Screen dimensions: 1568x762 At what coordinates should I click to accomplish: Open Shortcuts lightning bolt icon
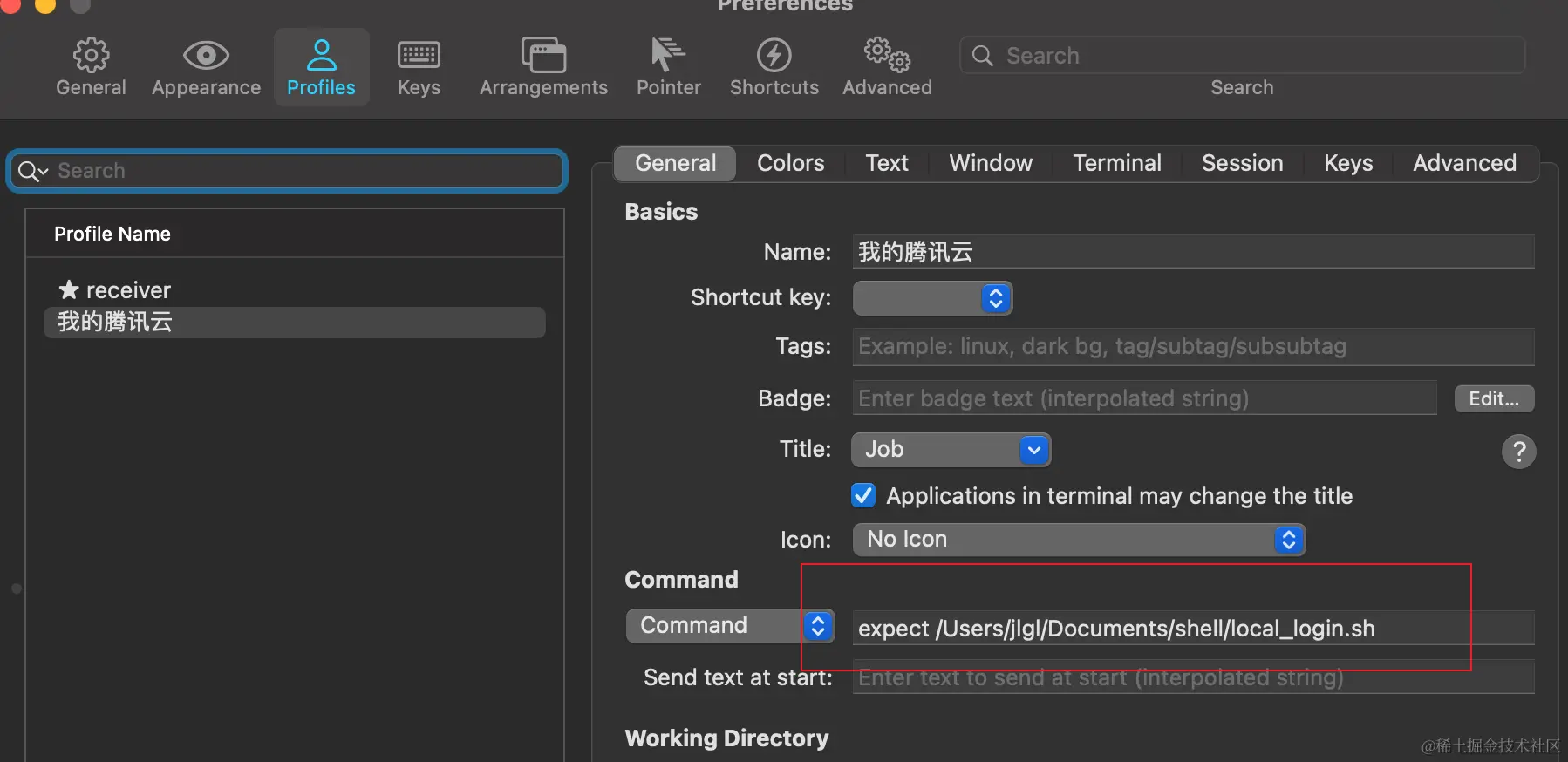click(774, 55)
